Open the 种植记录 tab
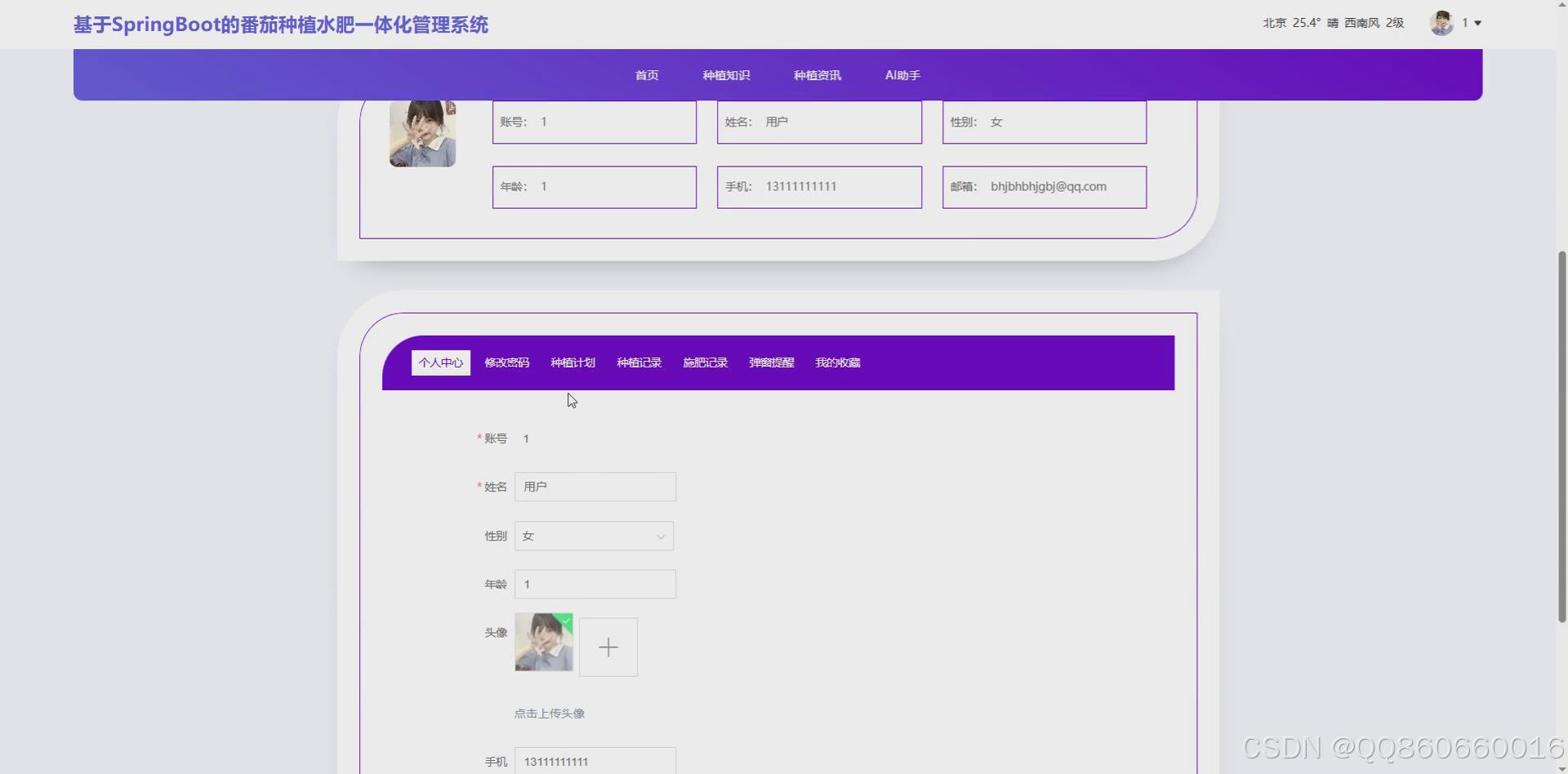This screenshot has height=774, width=1568. click(x=639, y=363)
